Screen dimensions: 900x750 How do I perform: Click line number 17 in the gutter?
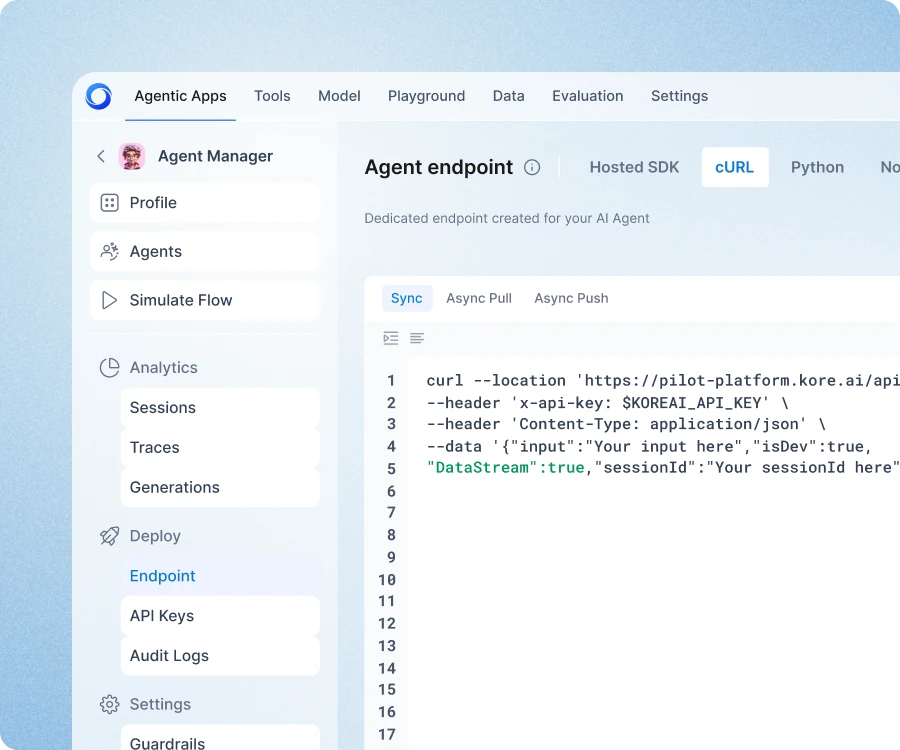(387, 735)
